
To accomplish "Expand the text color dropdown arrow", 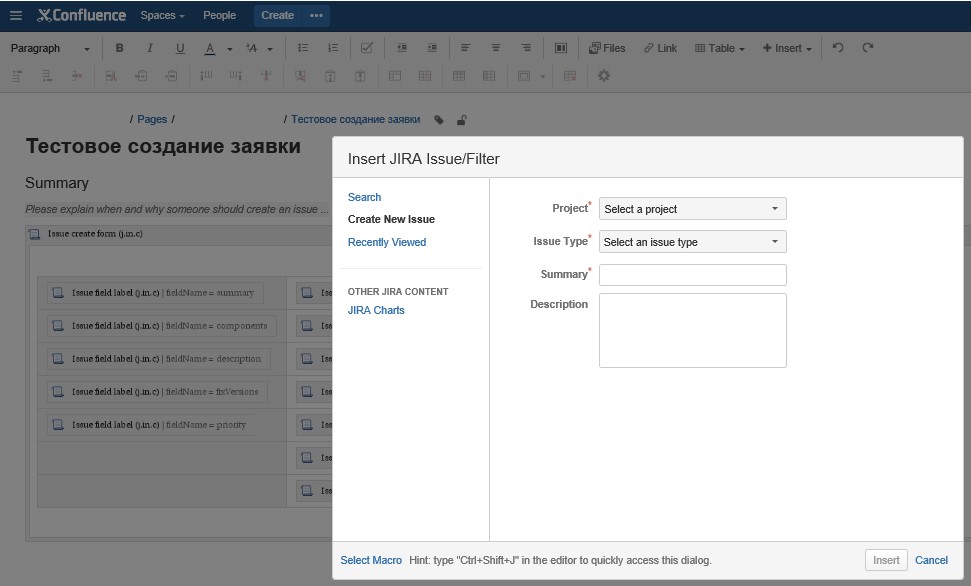I will (230, 49).
